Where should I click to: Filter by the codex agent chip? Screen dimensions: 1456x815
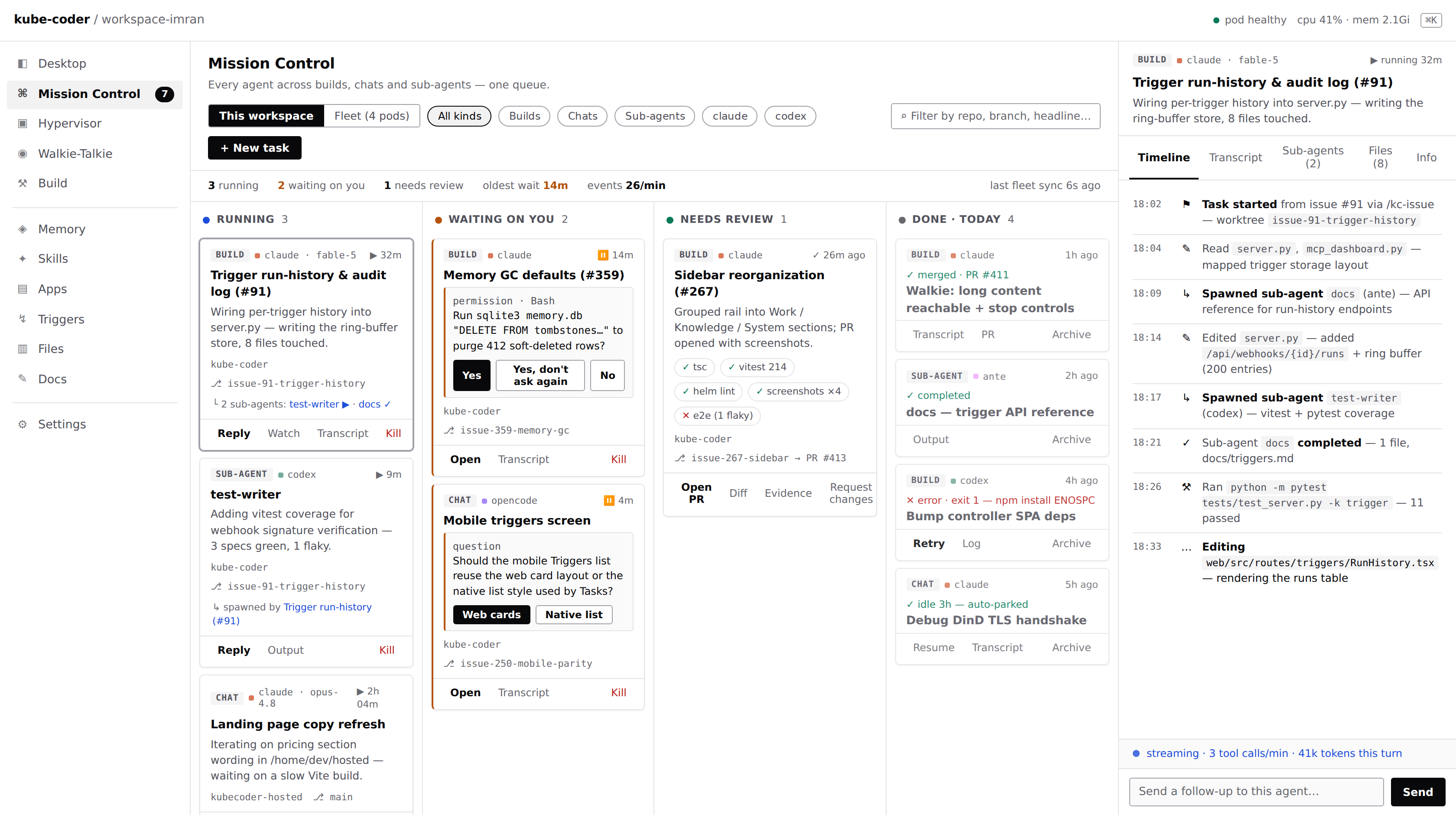coord(790,116)
